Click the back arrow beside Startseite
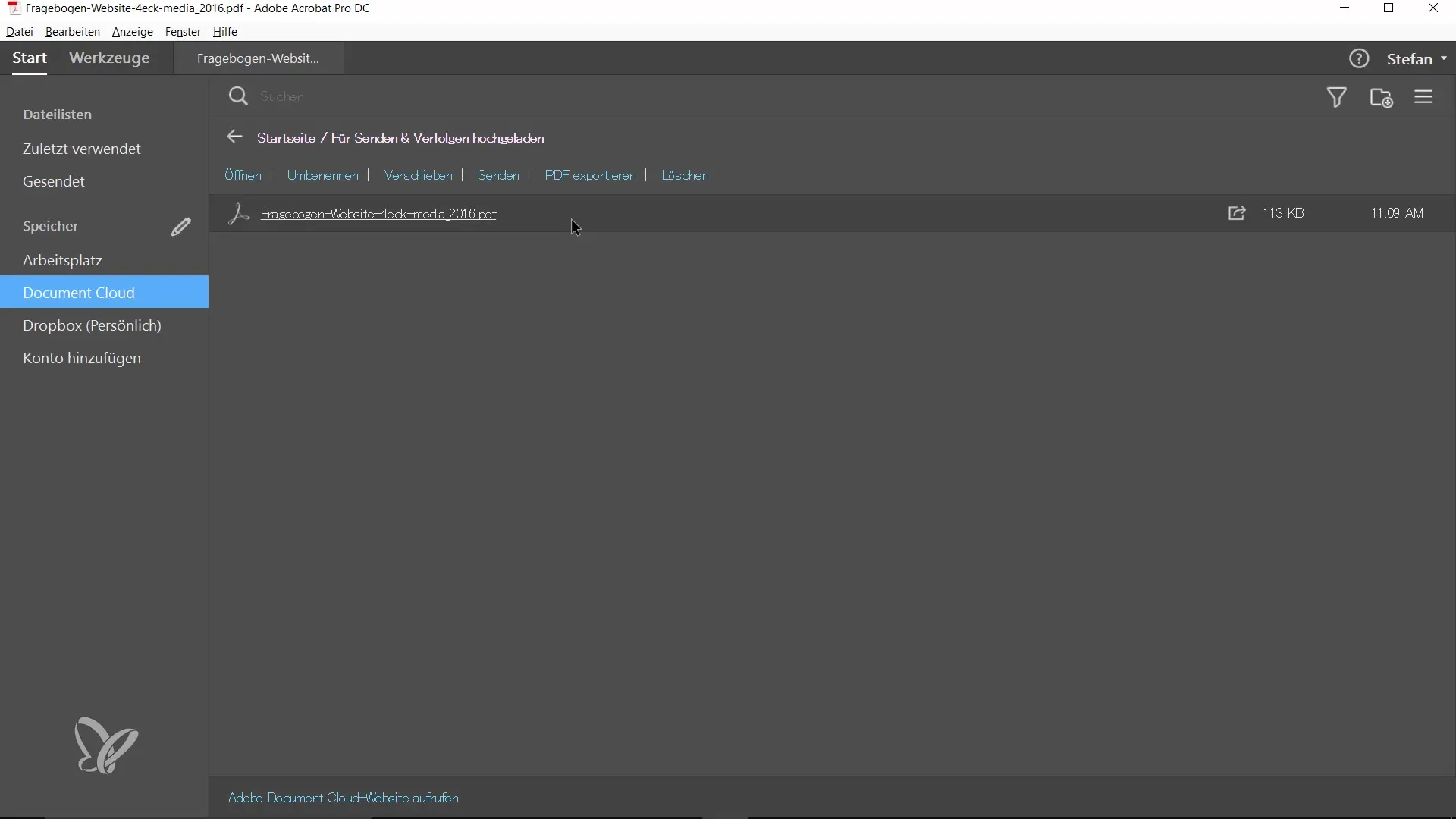 click(234, 137)
